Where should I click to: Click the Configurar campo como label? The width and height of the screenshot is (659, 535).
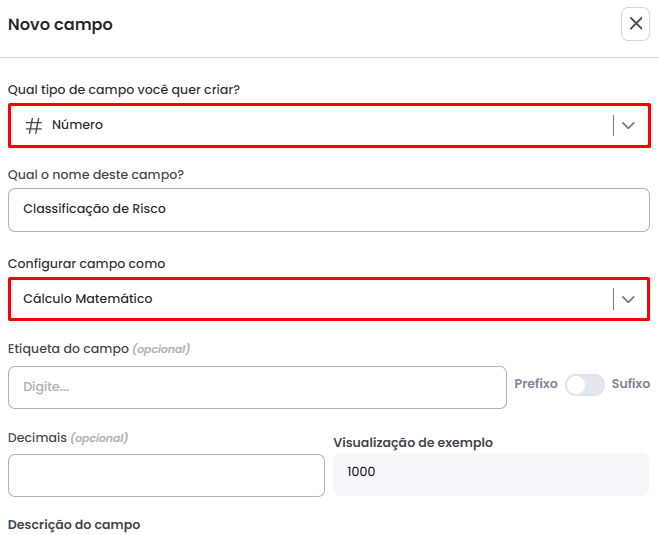87,264
